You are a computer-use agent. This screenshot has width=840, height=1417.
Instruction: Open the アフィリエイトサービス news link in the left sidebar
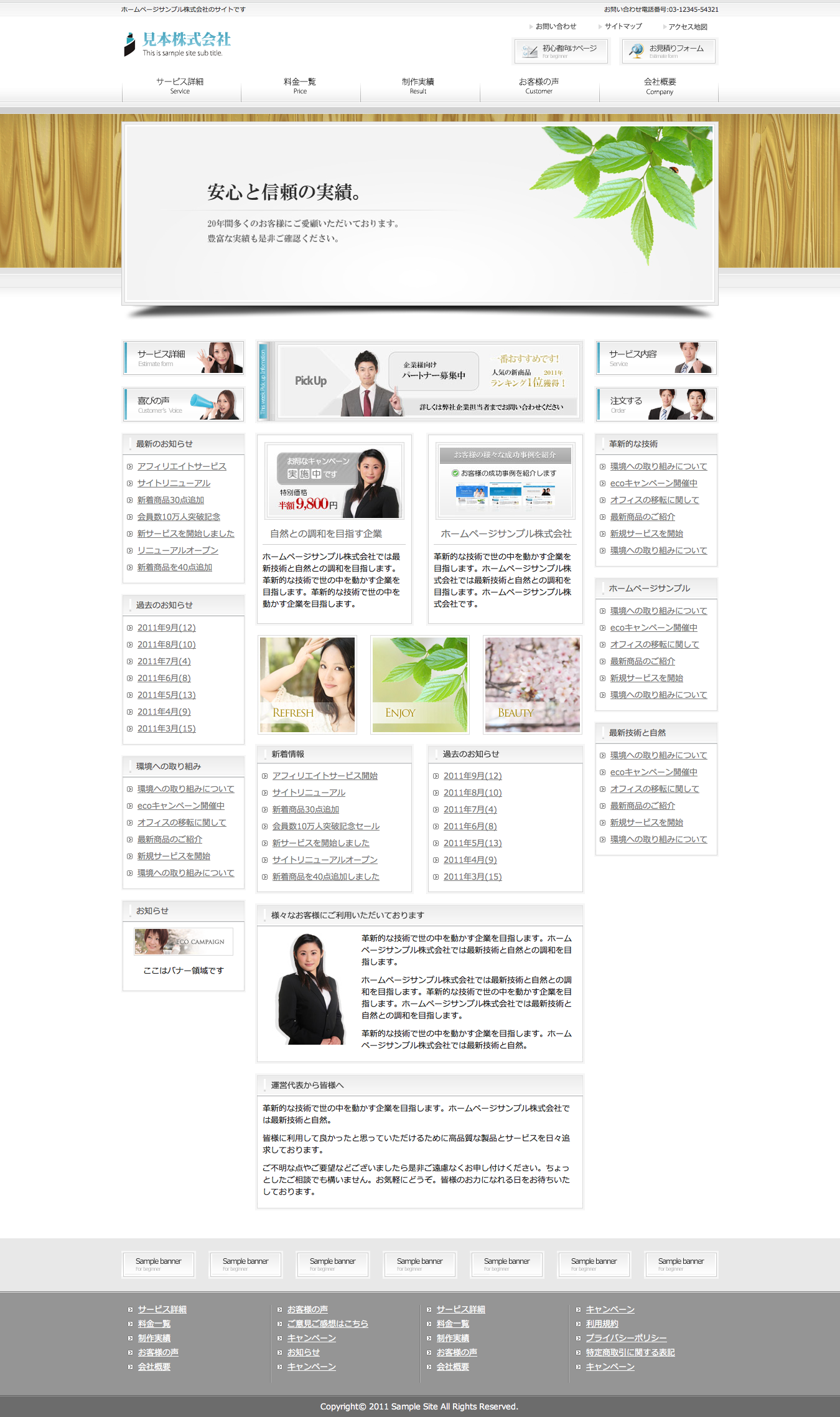tap(182, 466)
